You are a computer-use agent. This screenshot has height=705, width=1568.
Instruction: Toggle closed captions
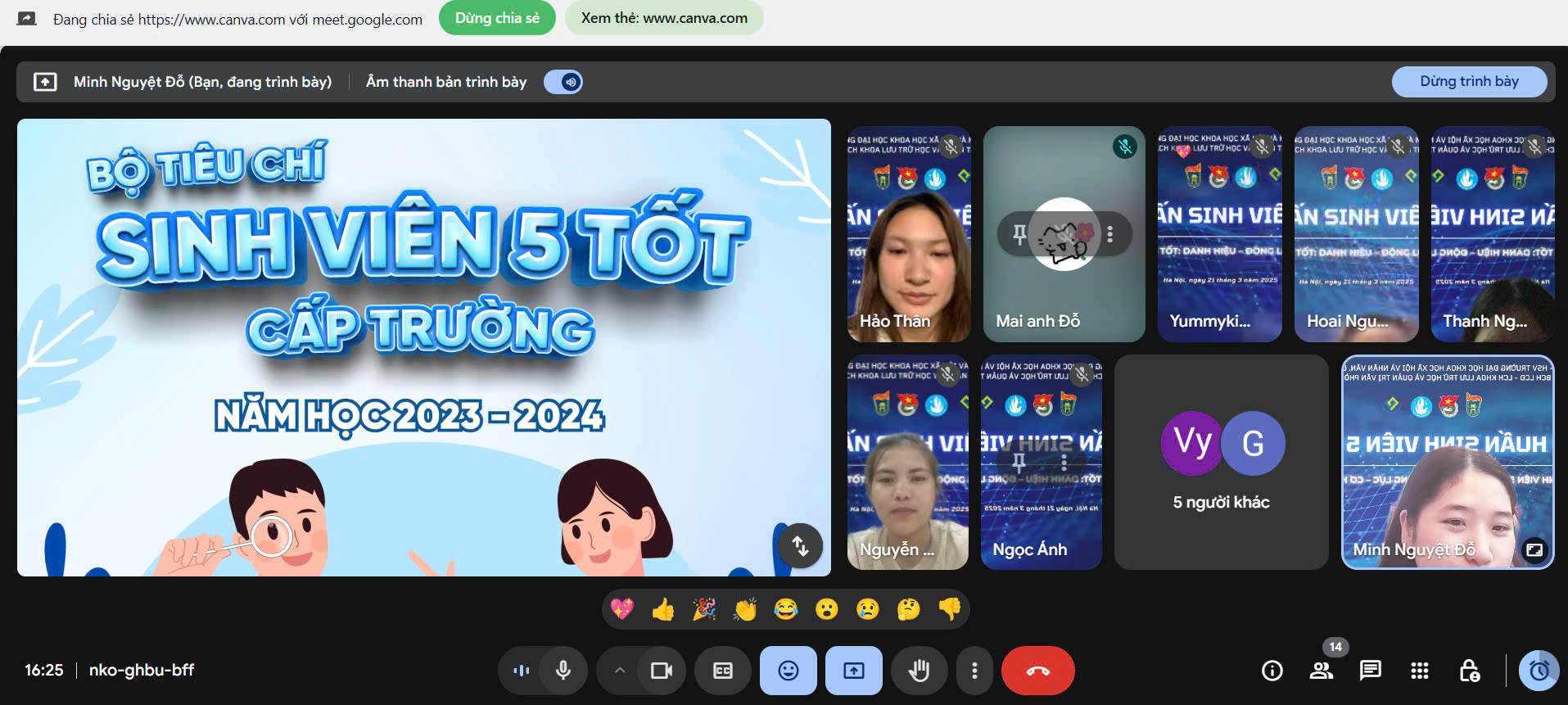tap(723, 671)
